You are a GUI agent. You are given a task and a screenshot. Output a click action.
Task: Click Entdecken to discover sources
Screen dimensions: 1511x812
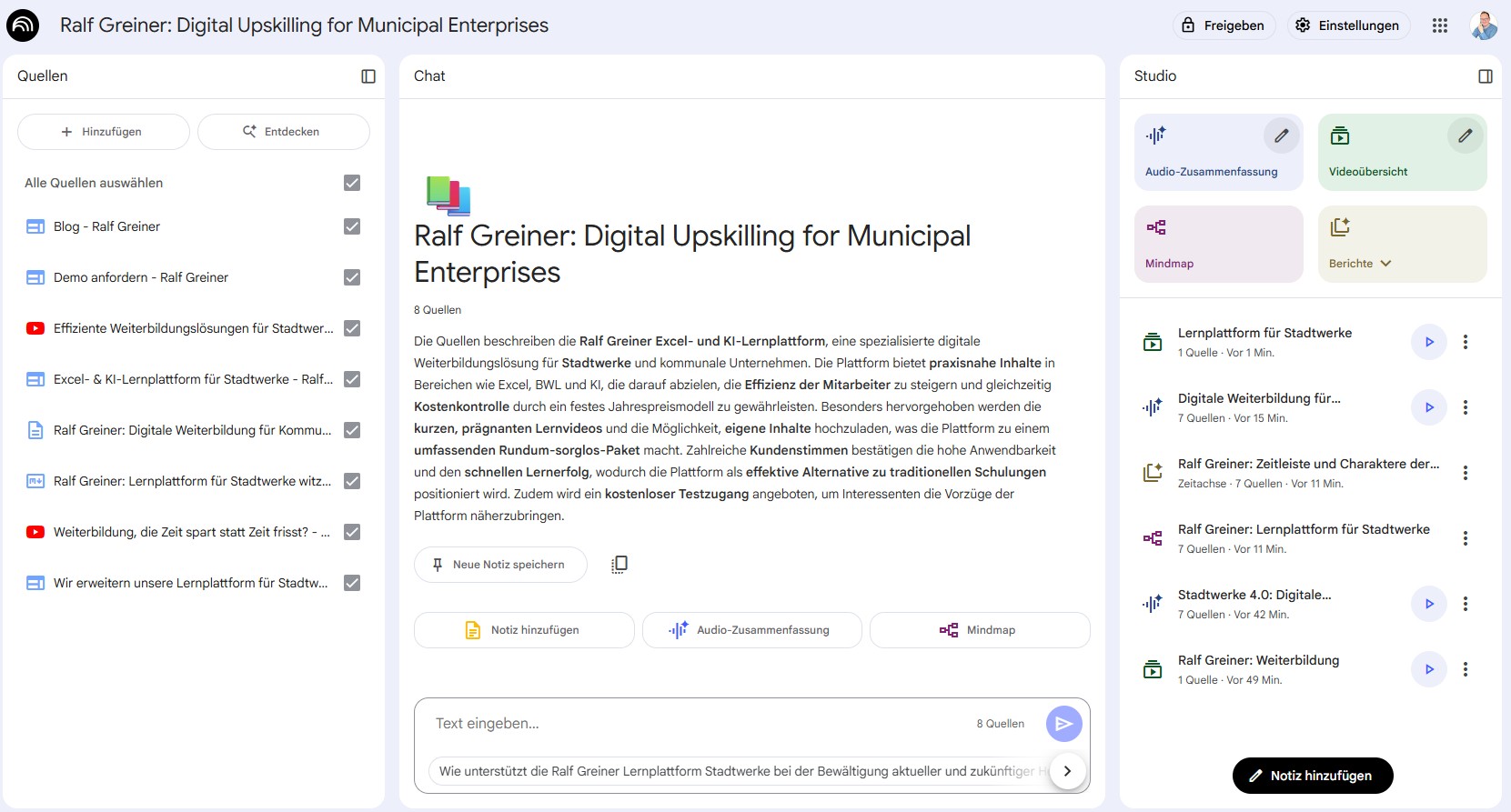pyautogui.click(x=284, y=132)
